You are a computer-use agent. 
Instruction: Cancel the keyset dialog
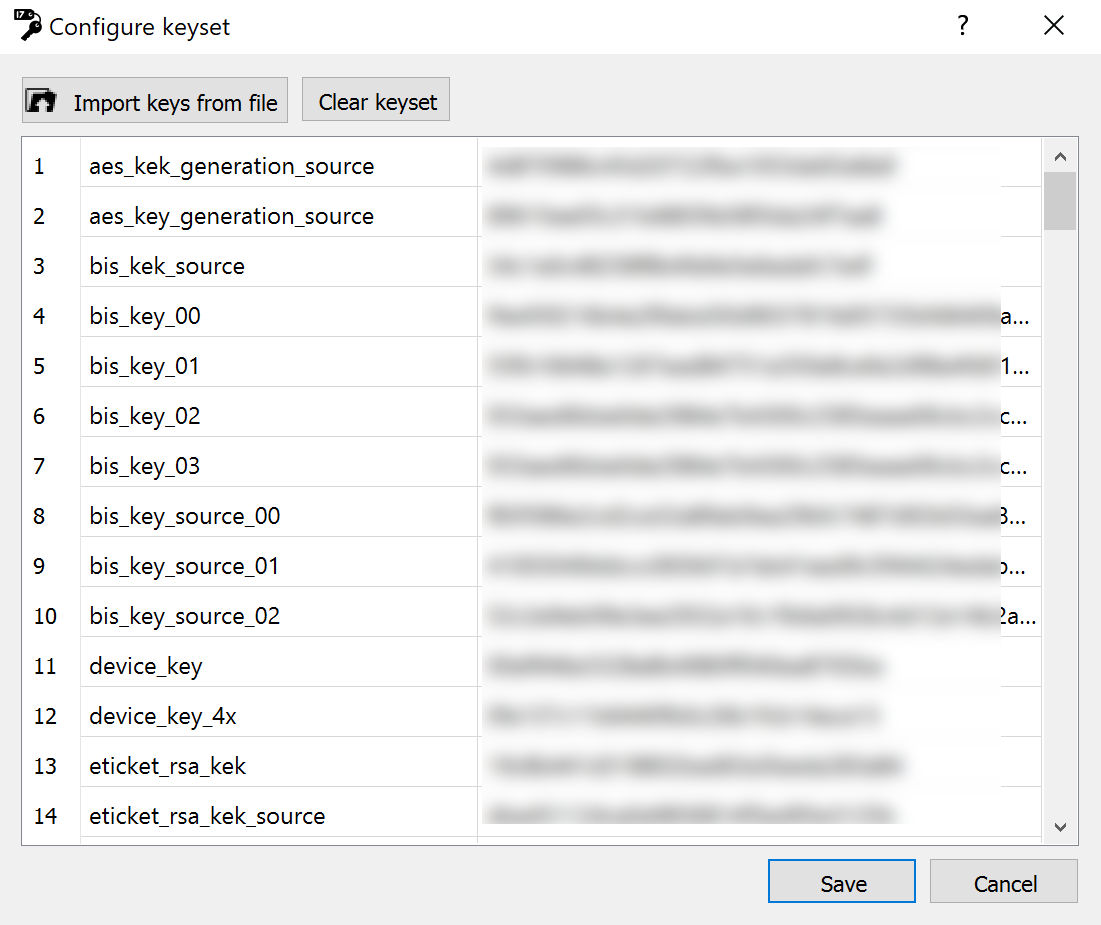(1004, 882)
